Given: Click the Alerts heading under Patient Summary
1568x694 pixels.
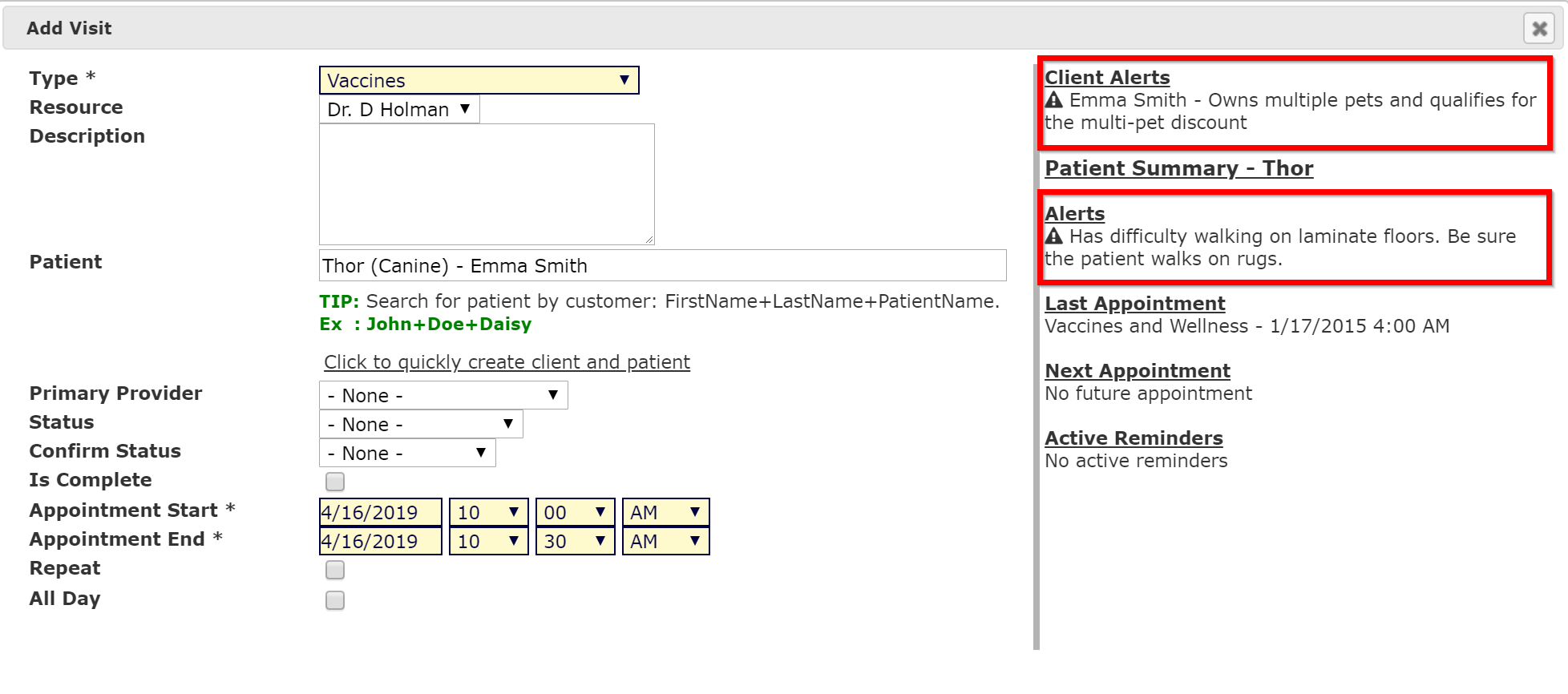Looking at the screenshot, I should point(1074,214).
